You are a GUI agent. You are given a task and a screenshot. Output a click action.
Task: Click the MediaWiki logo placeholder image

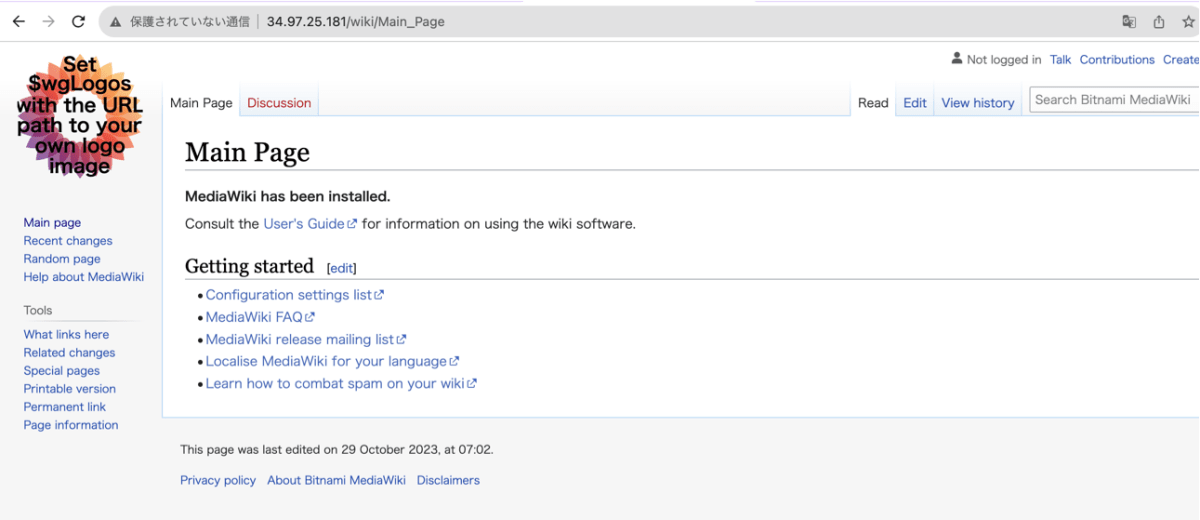80,117
